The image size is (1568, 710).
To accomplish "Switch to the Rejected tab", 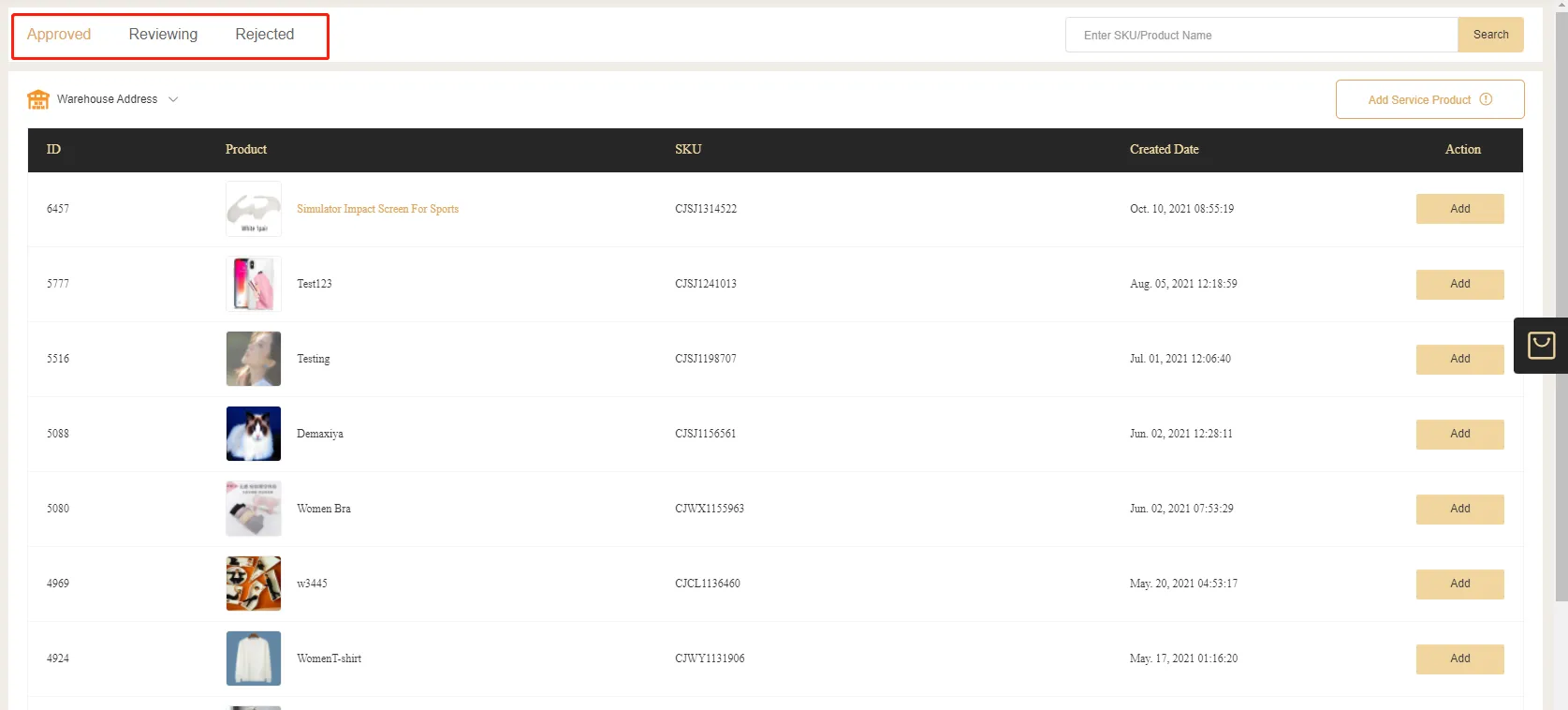I will 264,35.
